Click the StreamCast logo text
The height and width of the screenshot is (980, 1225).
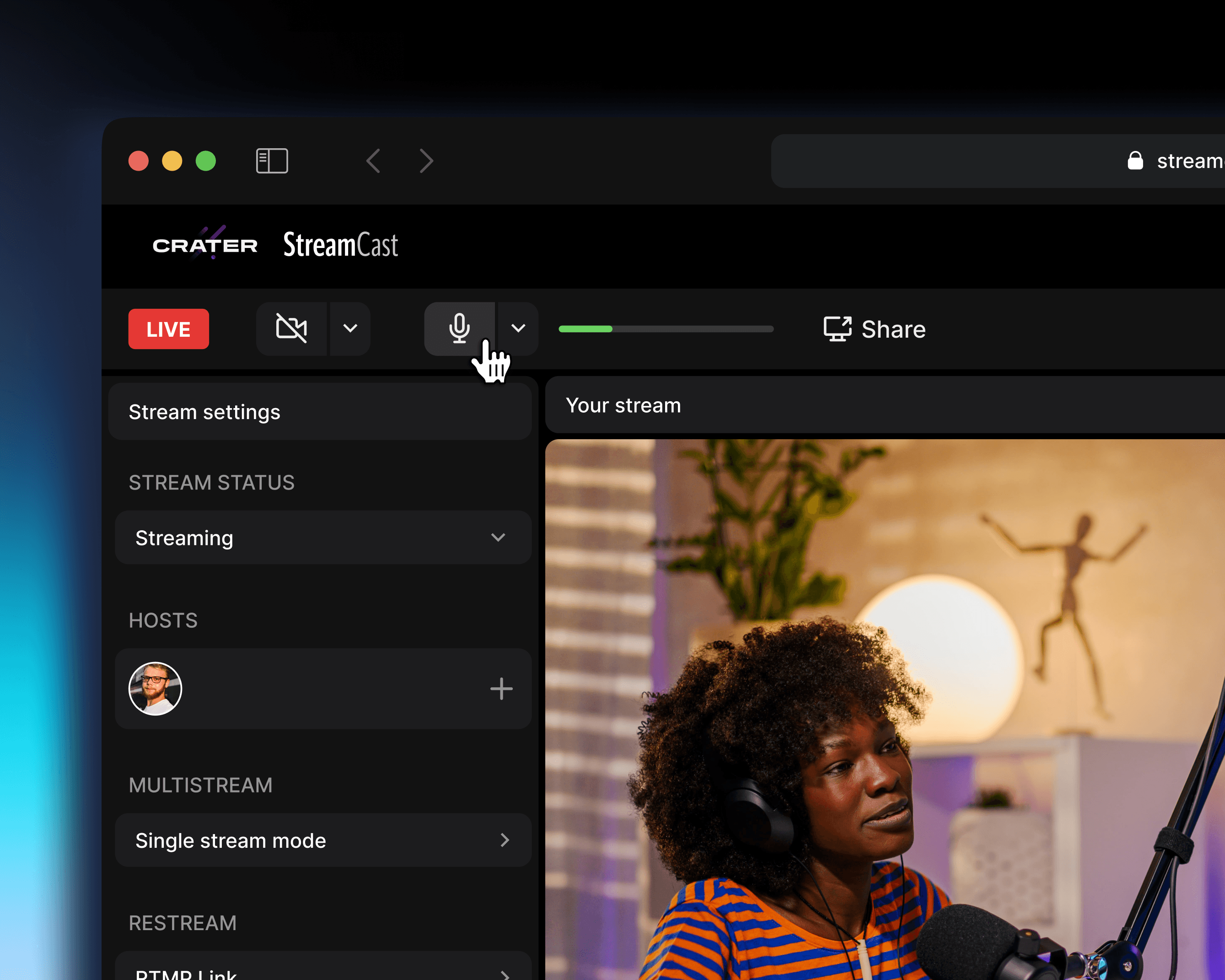[x=341, y=245]
